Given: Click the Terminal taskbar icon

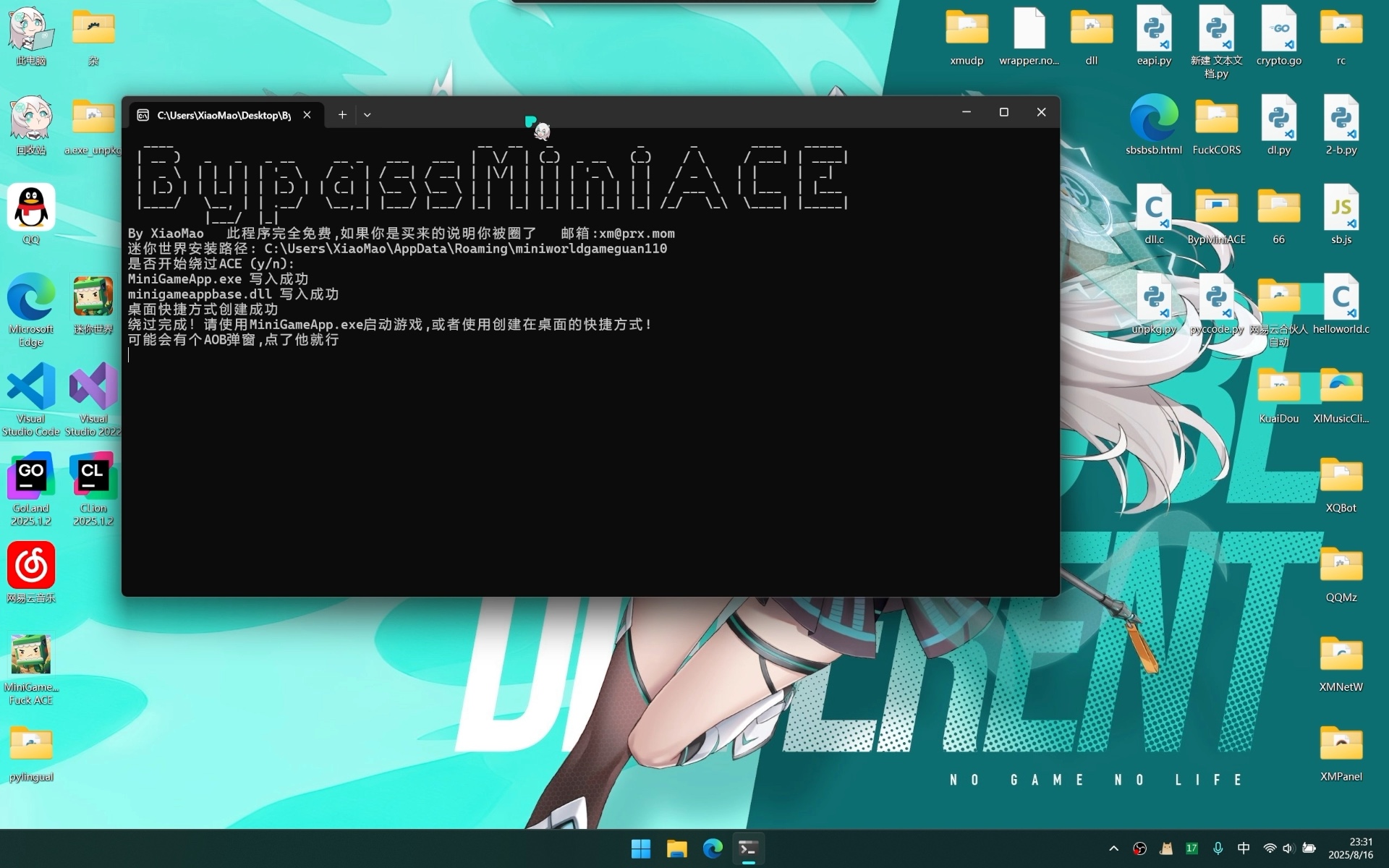Looking at the screenshot, I should tap(749, 848).
